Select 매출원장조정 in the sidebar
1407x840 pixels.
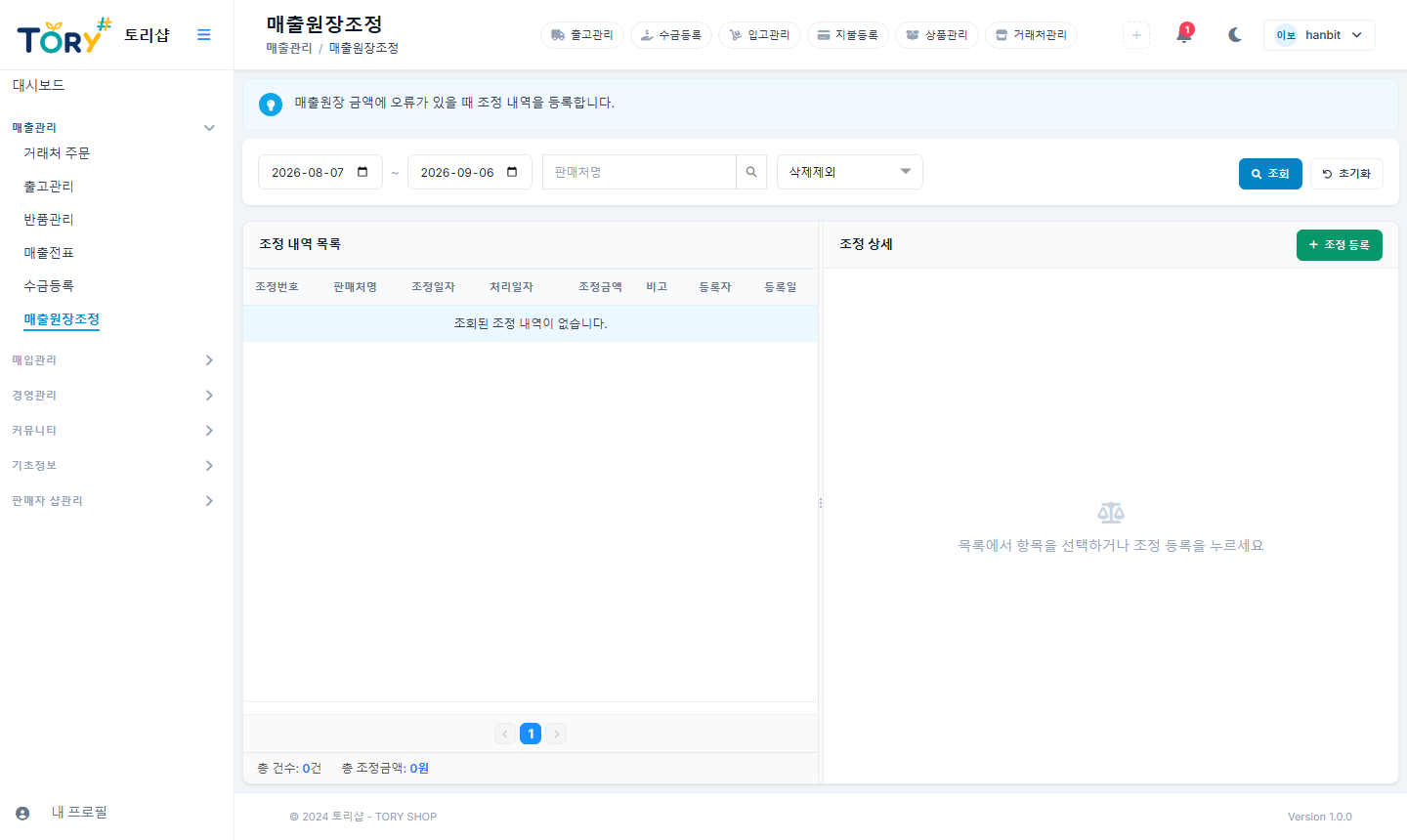tap(62, 319)
